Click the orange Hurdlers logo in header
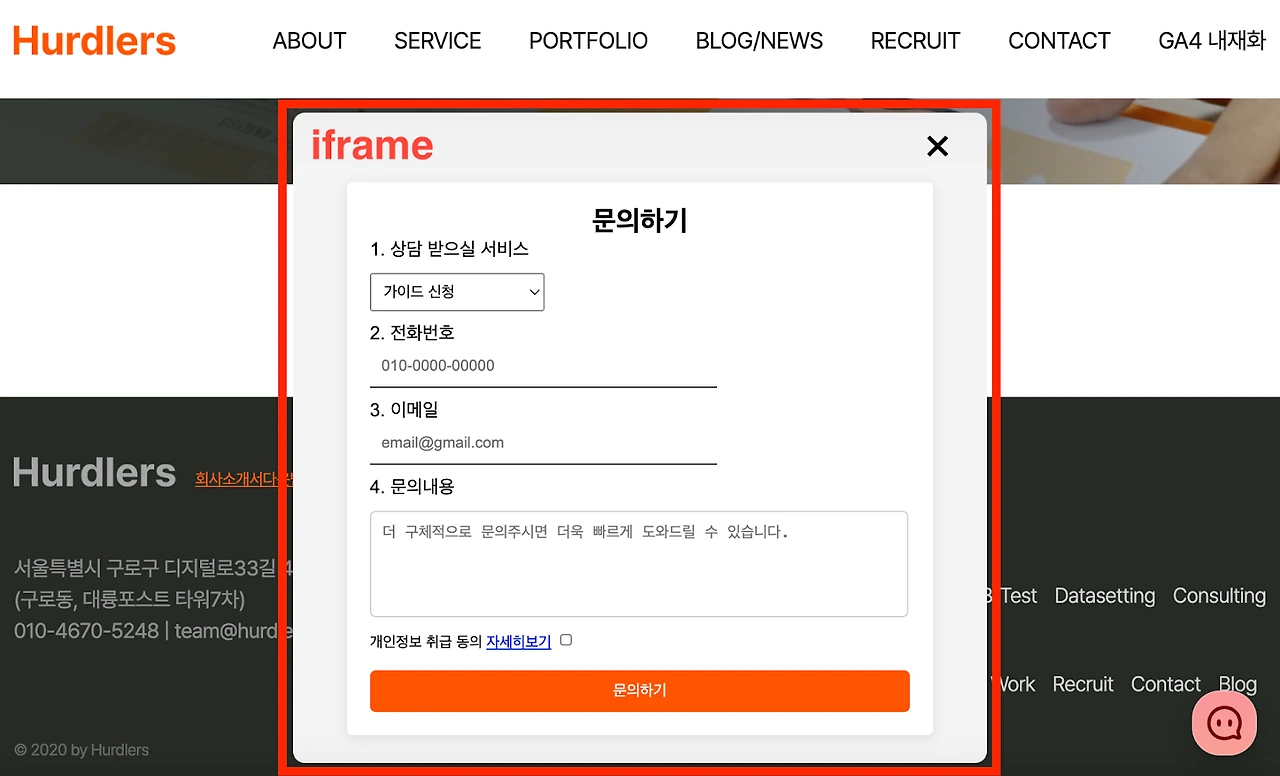The image size is (1280, 776). 94,40
